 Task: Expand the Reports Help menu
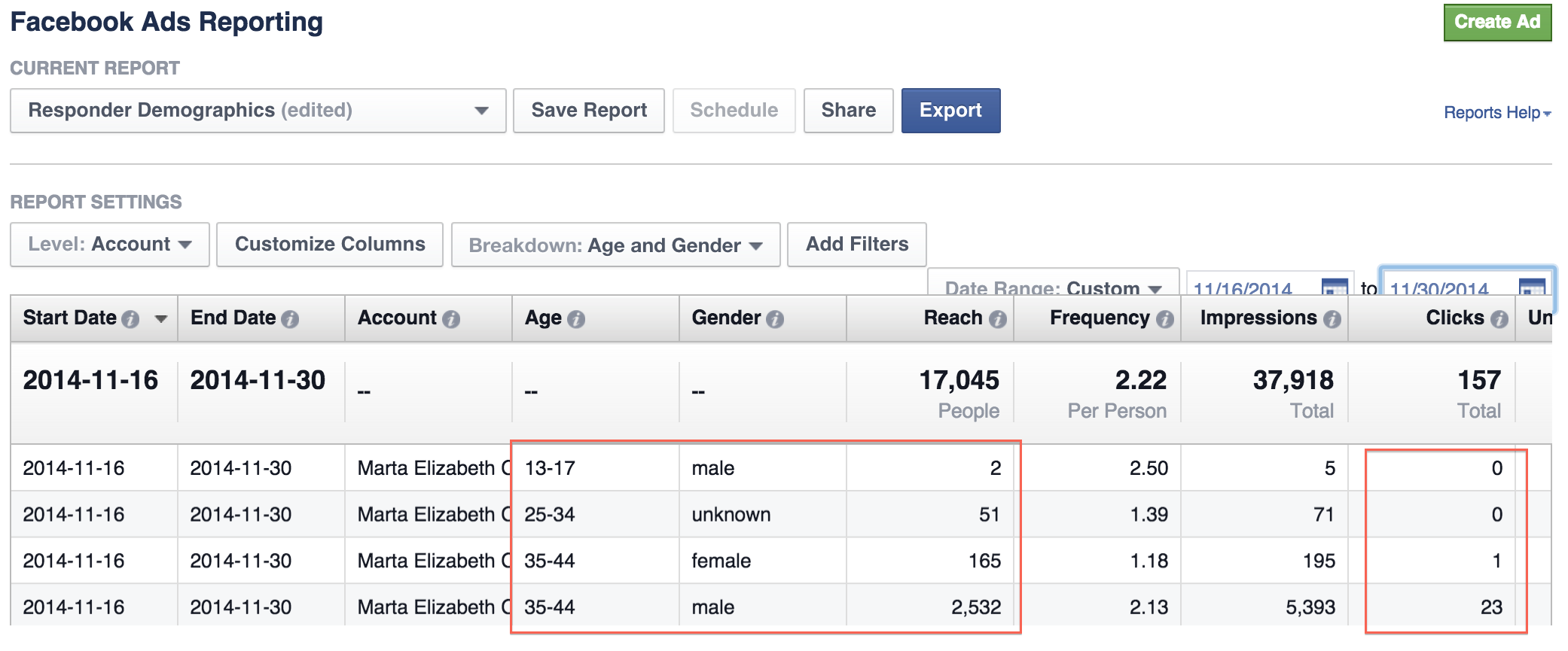pos(1497,113)
